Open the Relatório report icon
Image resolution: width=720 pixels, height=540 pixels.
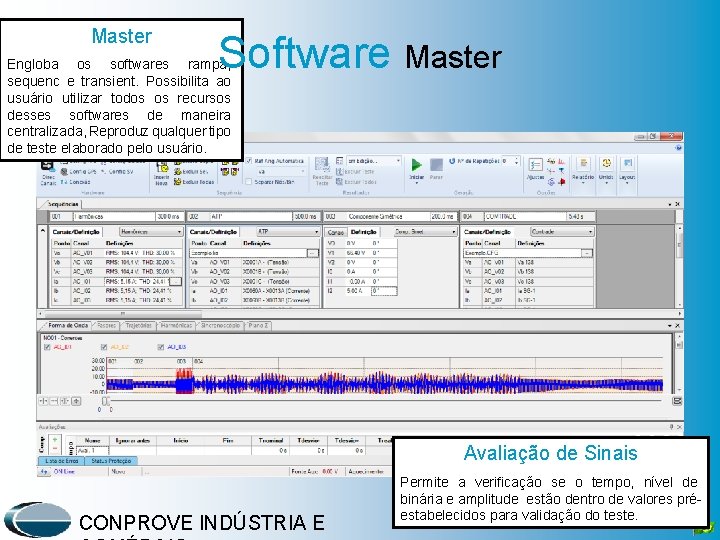(583, 163)
